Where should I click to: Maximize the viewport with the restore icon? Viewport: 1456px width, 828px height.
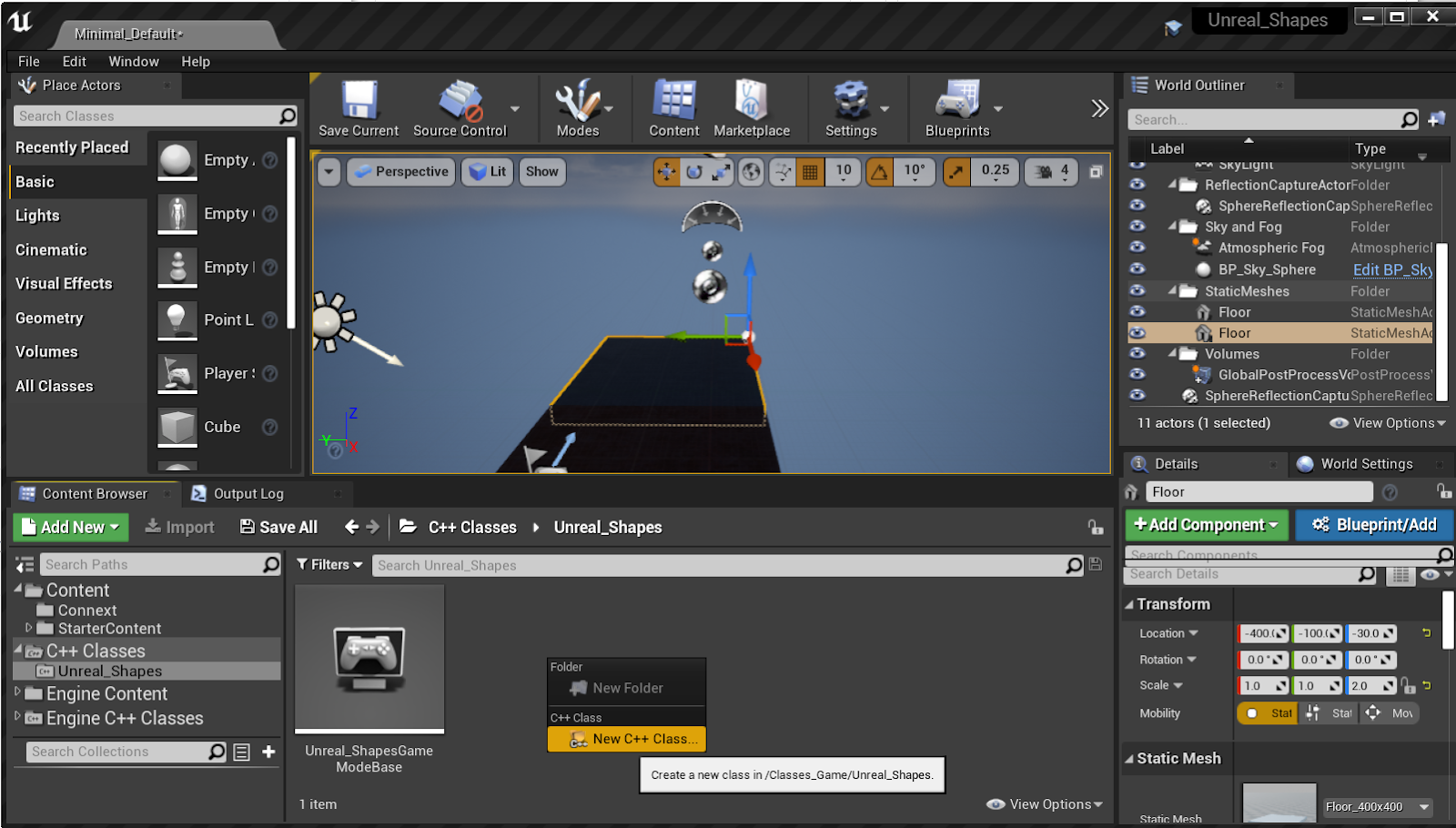coord(1097,171)
